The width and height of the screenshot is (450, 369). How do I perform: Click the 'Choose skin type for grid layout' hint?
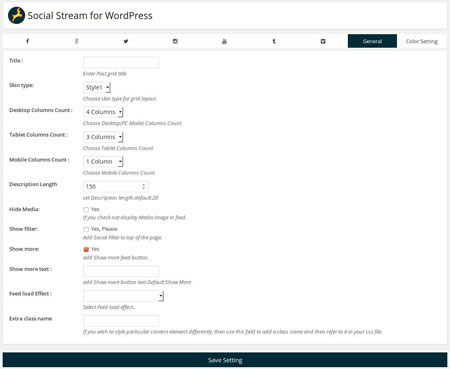120,99
